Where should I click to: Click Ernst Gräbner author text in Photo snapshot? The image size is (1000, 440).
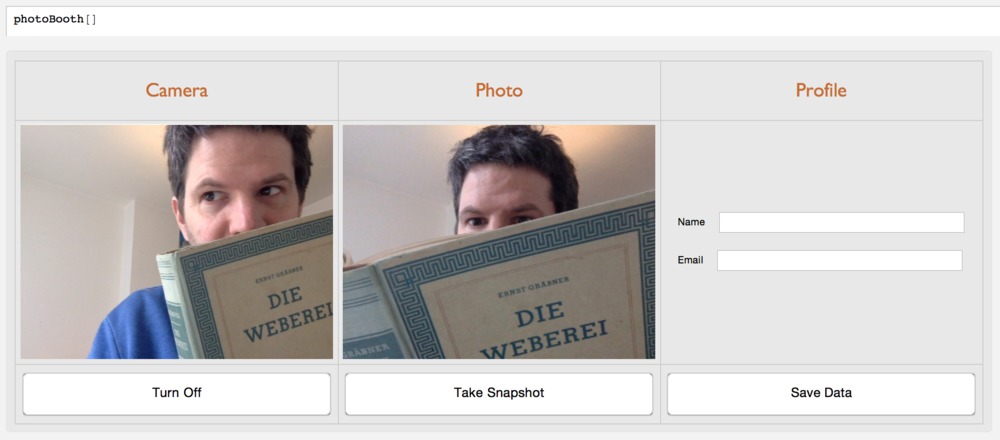[534, 285]
